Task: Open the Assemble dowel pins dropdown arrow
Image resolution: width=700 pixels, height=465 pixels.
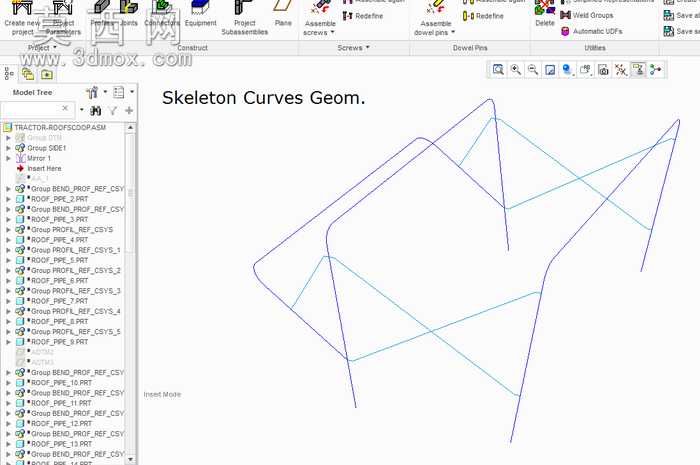Action: pos(453,32)
